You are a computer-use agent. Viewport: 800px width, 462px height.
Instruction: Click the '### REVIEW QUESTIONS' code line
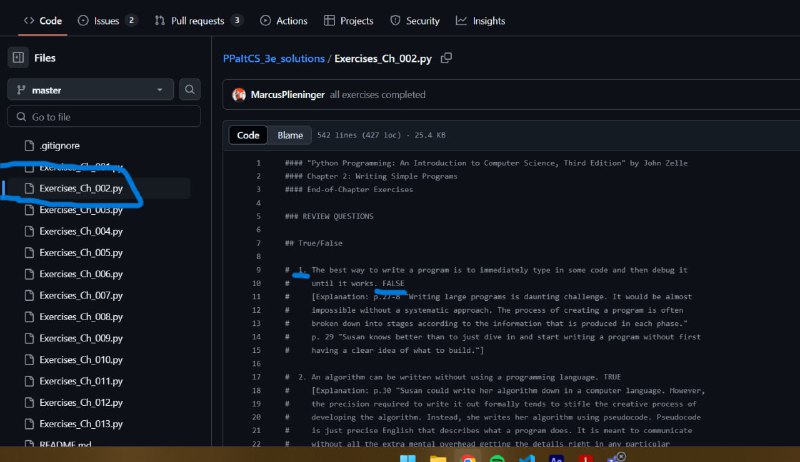[x=329, y=216]
